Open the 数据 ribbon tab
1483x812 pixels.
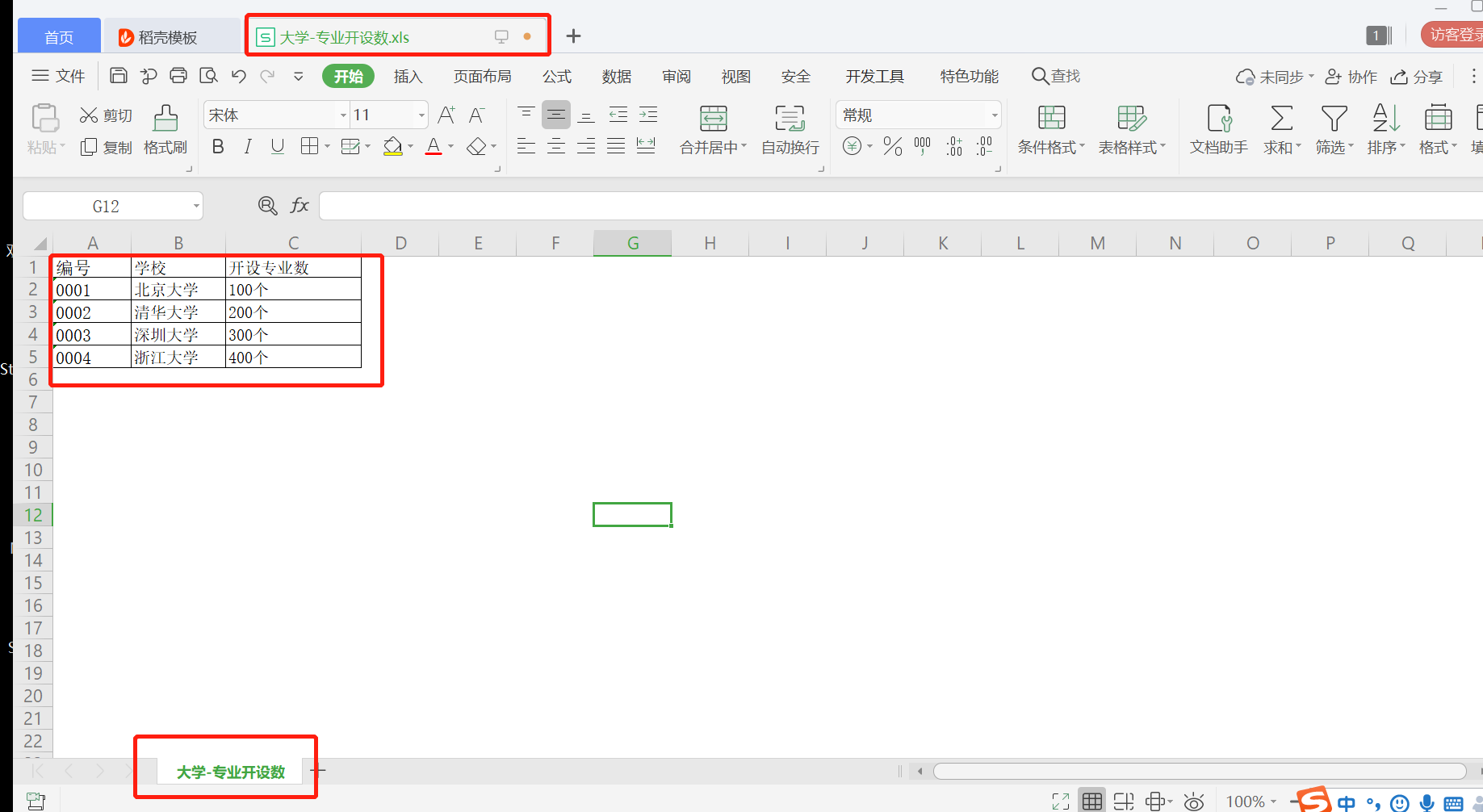pyautogui.click(x=616, y=76)
